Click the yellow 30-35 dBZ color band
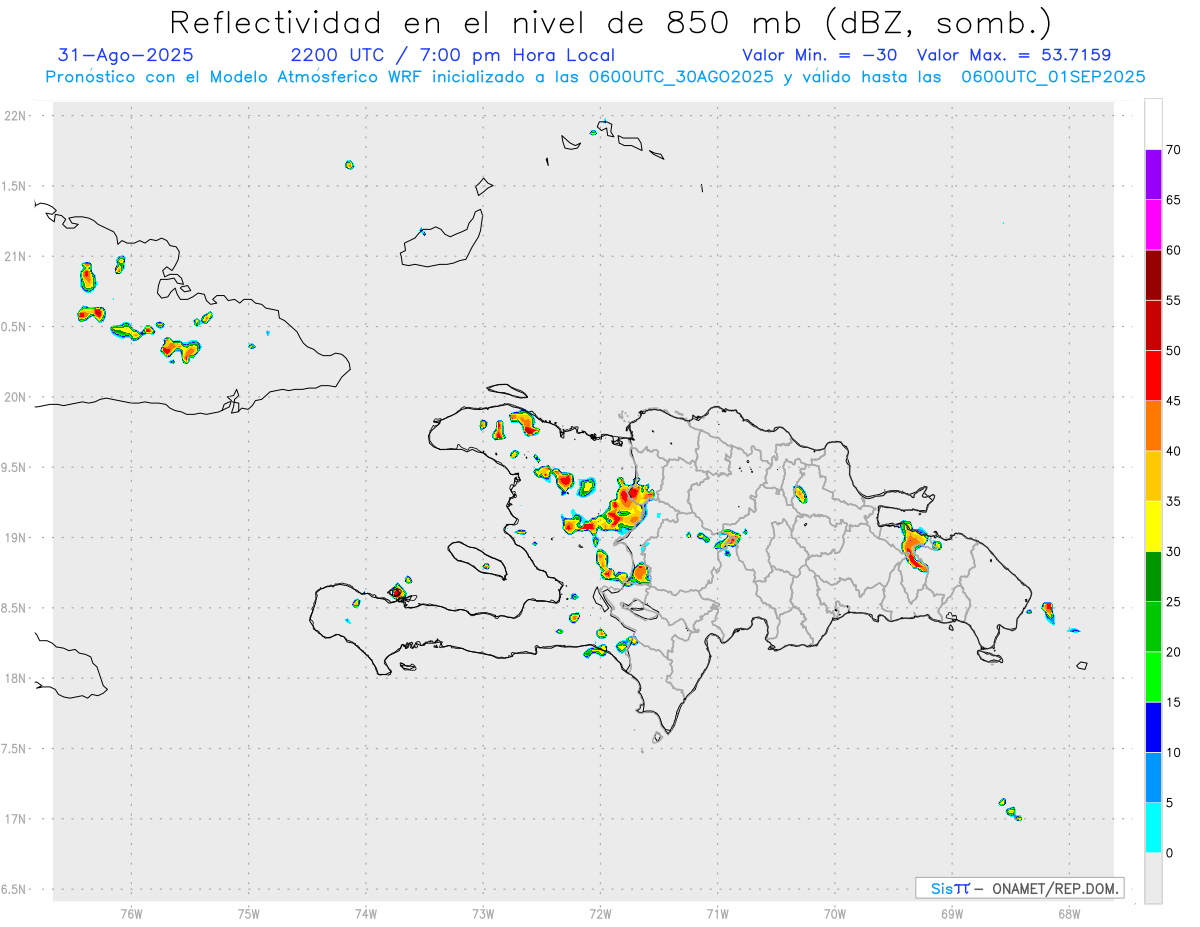The width and height of the screenshot is (1200, 927). pos(1153,526)
